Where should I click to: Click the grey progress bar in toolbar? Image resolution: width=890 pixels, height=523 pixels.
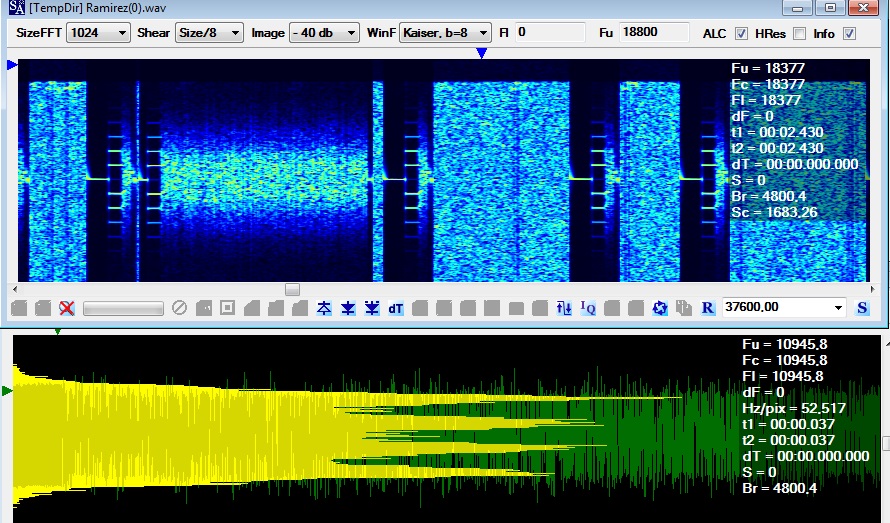pyautogui.click(x=123, y=308)
